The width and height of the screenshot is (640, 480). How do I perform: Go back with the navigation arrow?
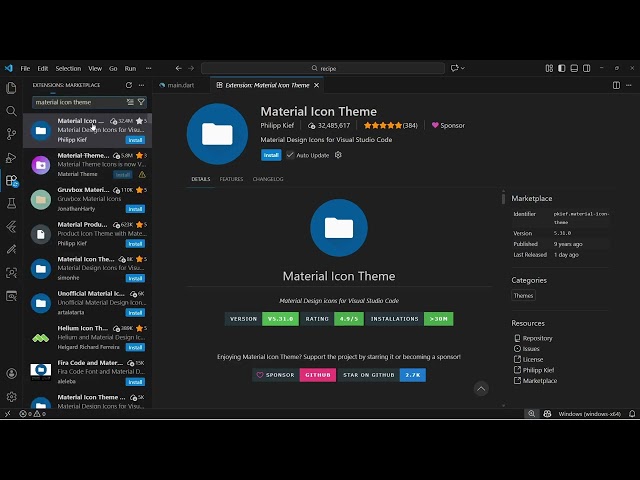(178, 68)
